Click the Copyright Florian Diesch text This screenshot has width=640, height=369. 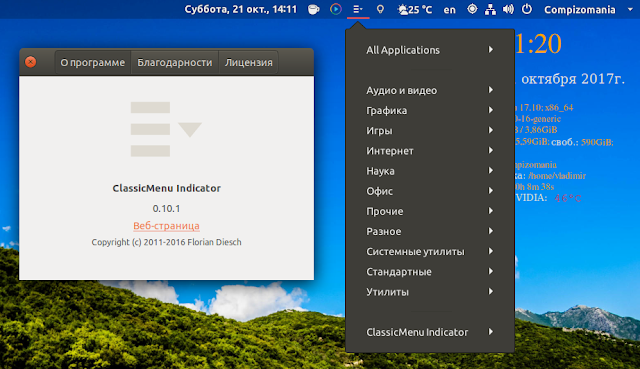[x=167, y=242]
